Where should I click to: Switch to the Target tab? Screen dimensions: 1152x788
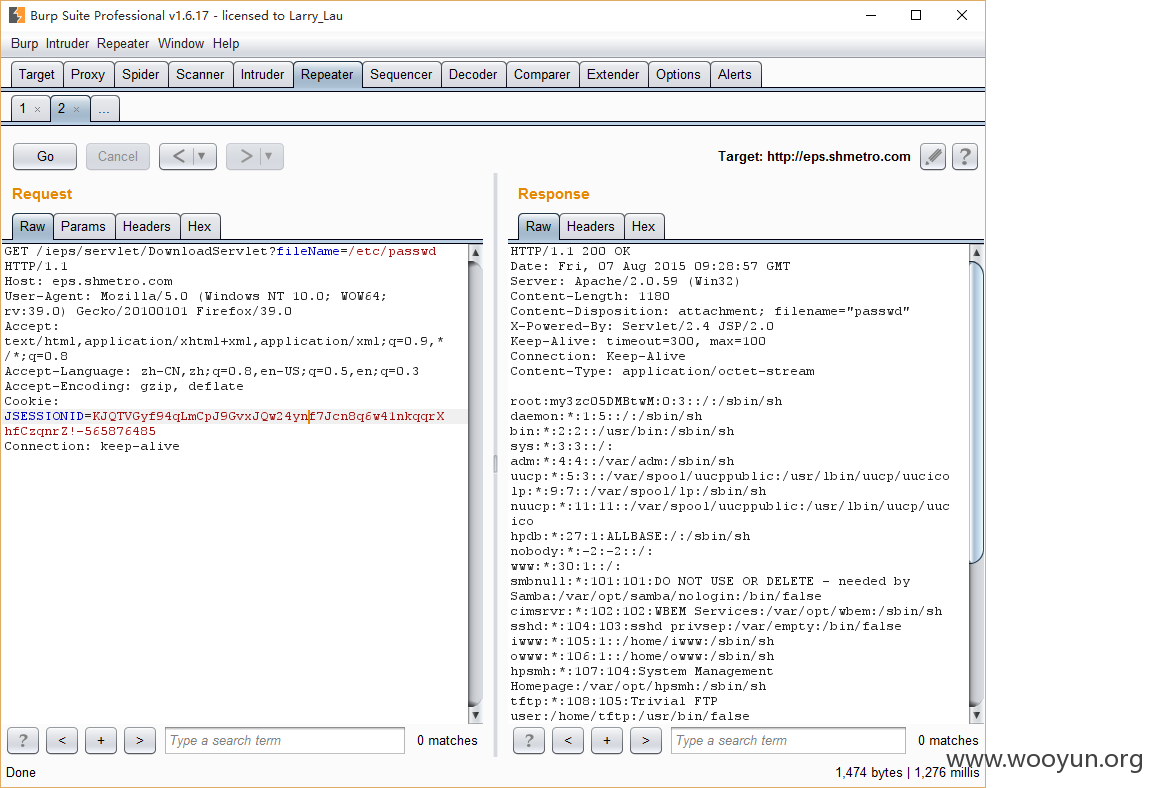coord(37,74)
